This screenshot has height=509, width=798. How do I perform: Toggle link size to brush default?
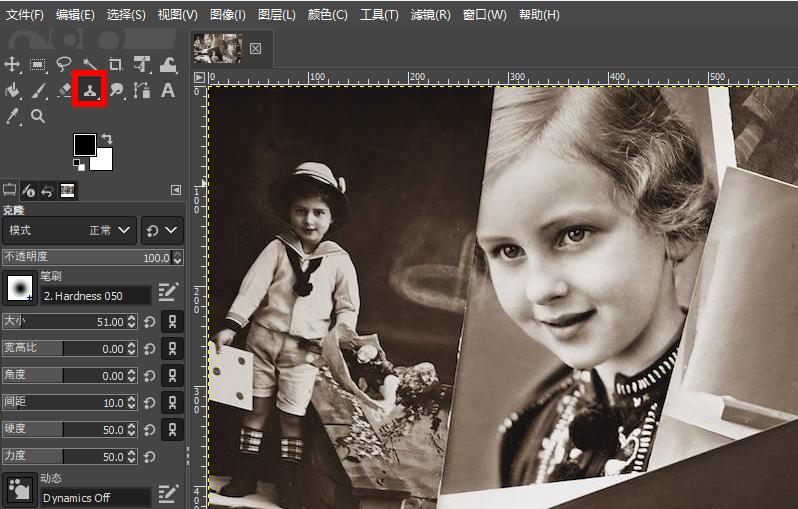click(x=173, y=322)
